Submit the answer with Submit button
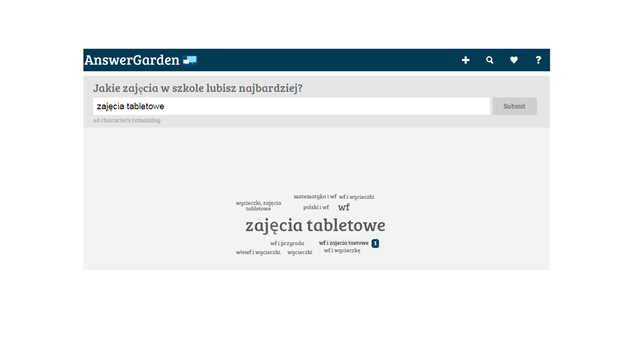640x360 pixels. pos(514,106)
